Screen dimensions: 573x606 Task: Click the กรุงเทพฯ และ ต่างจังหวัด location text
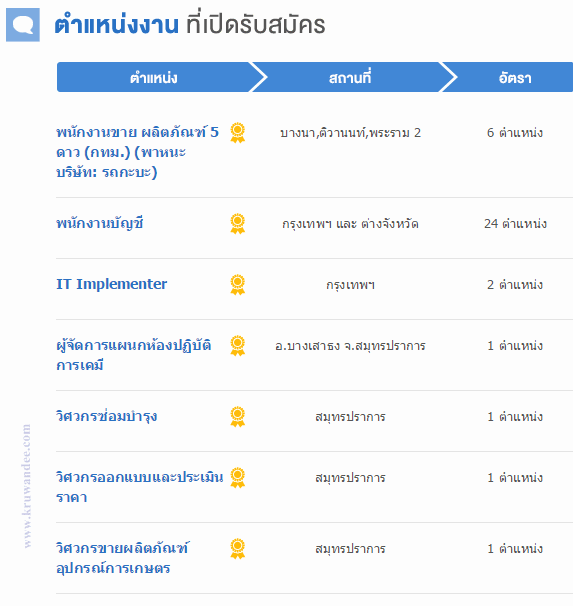click(x=350, y=224)
